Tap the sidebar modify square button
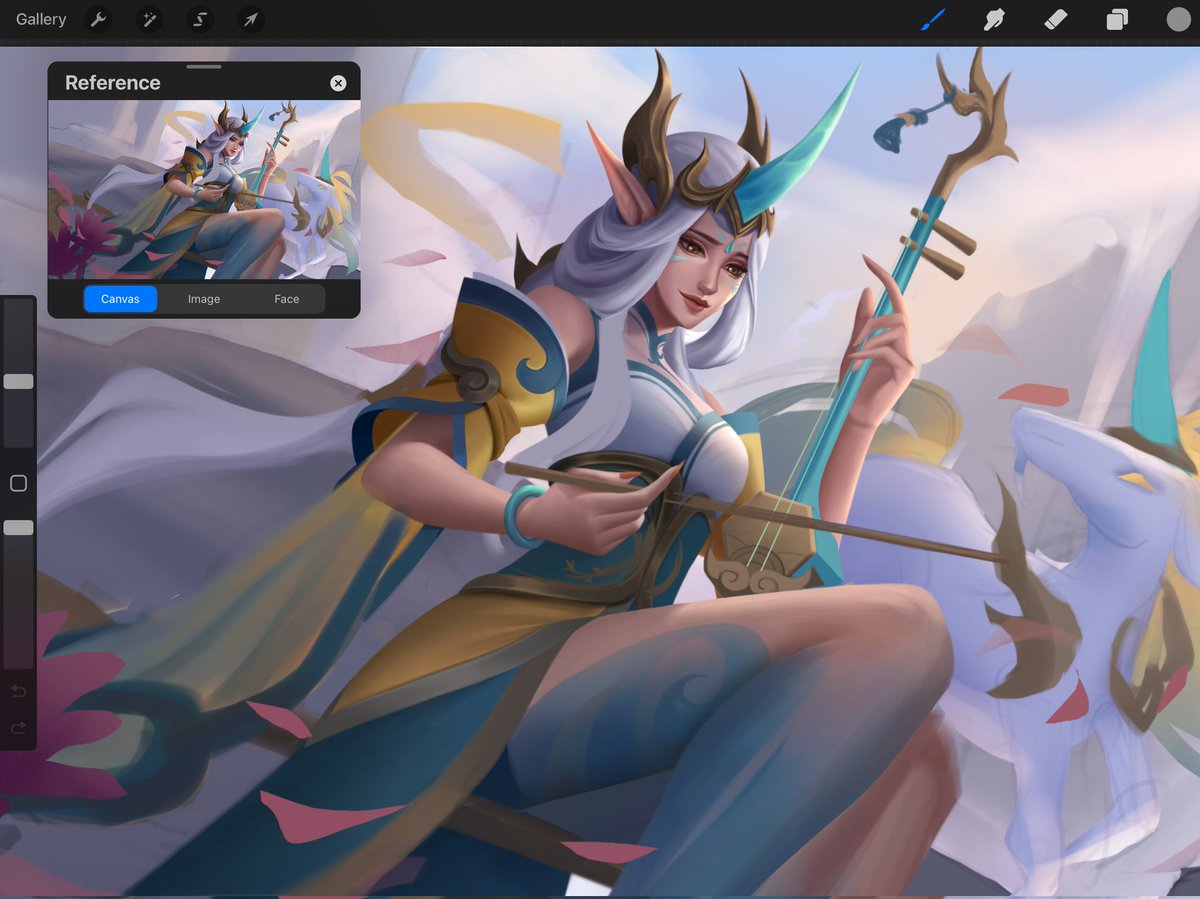 click(x=18, y=484)
